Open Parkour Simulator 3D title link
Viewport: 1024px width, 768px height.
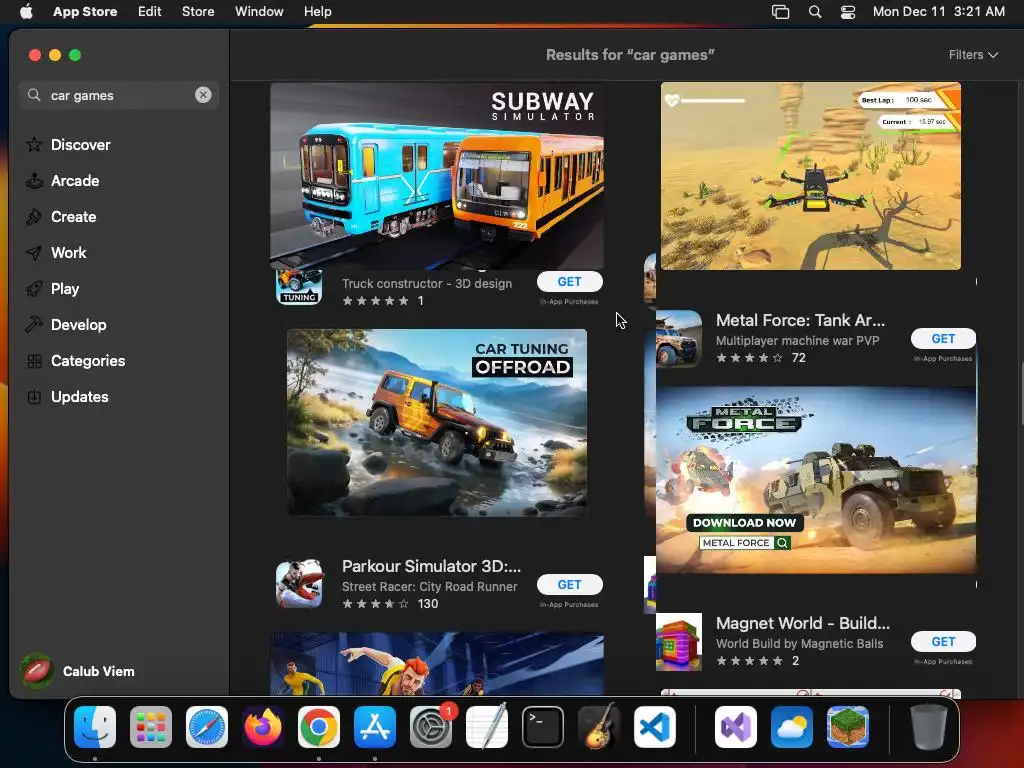click(431, 566)
